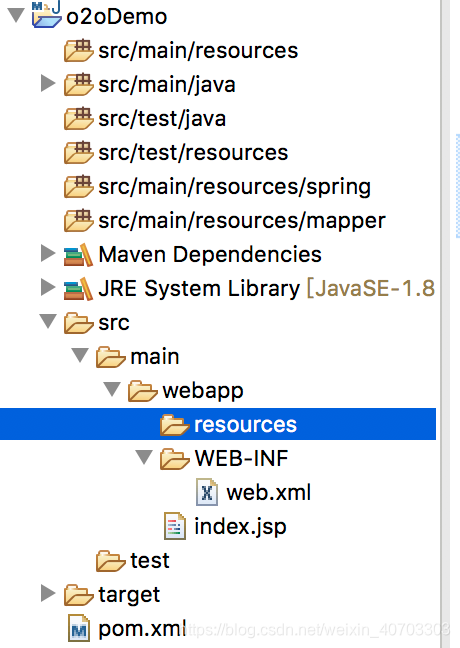Open the pom.xml file label
This screenshot has height=648, width=460.
(142, 629)
